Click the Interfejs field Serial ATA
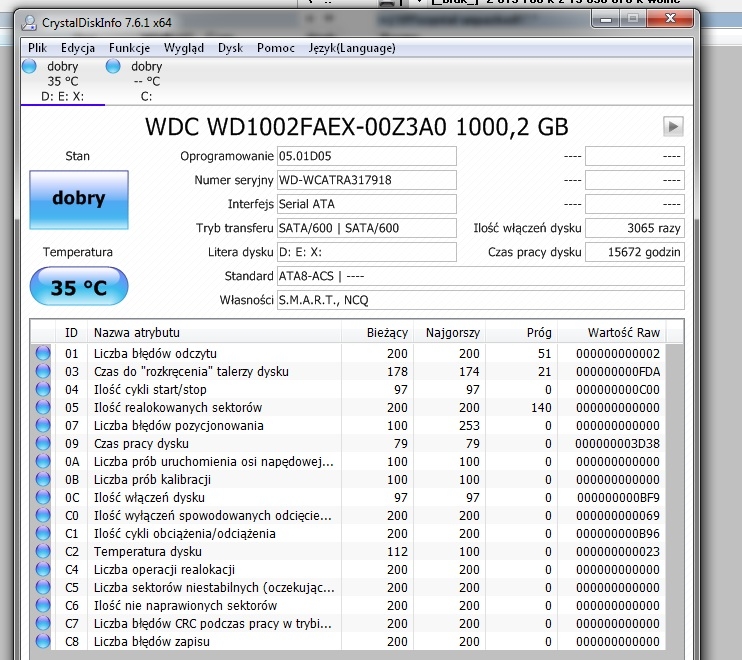742x660 pixels. (367, 204)
